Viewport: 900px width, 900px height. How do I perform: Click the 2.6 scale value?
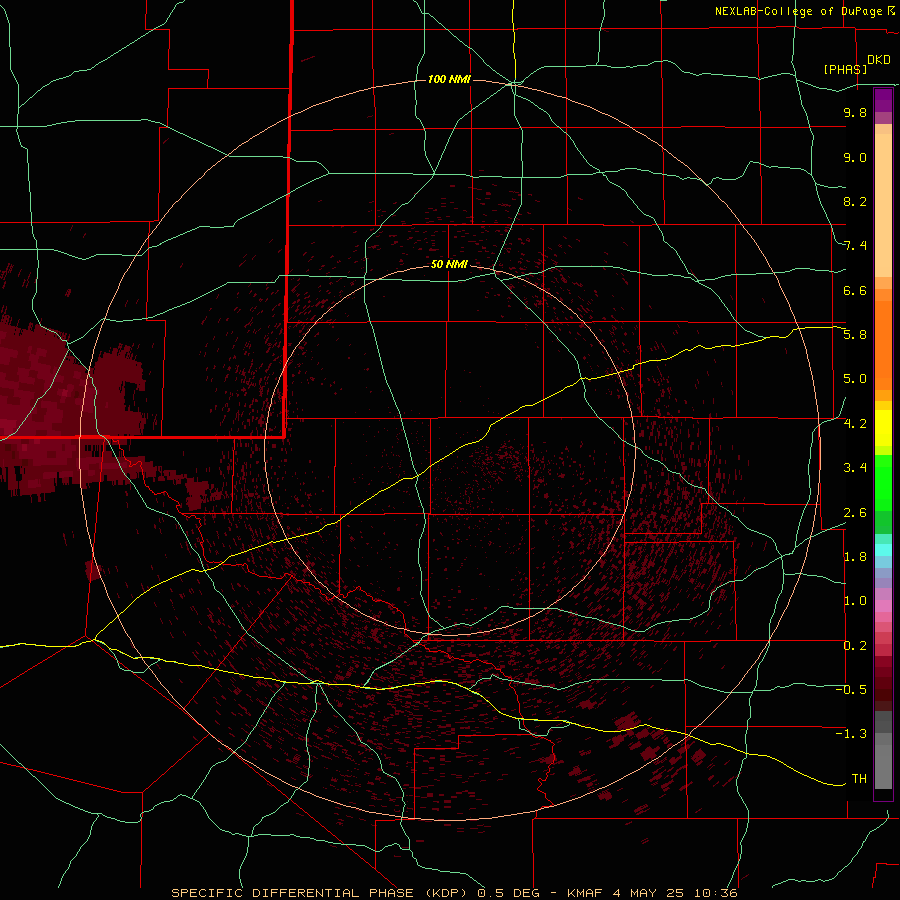click(x=855, y=513)
